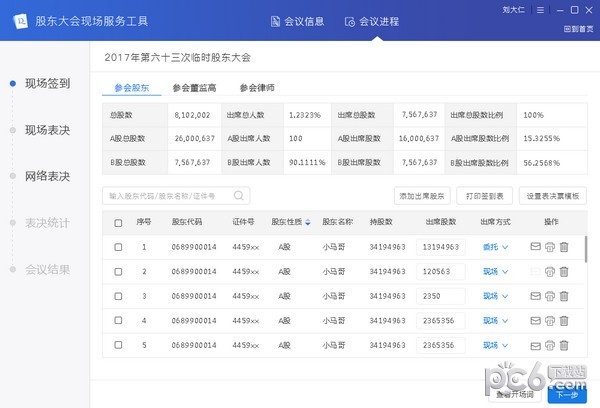Click the trash icon in row 1
600x408 pixels.
[x=564, y=247]
